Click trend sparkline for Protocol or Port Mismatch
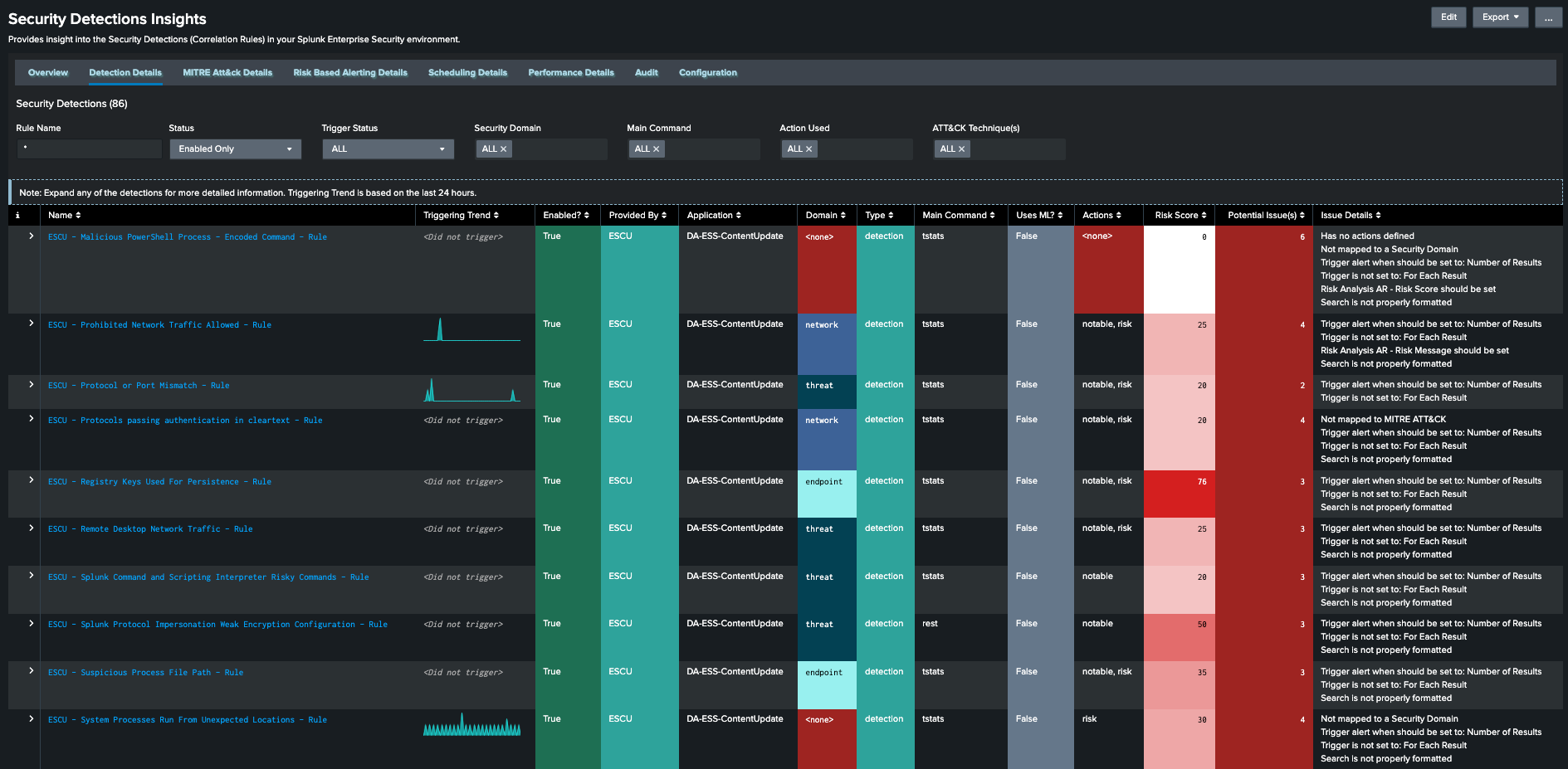1568x769 pixels. click(471, 390)
